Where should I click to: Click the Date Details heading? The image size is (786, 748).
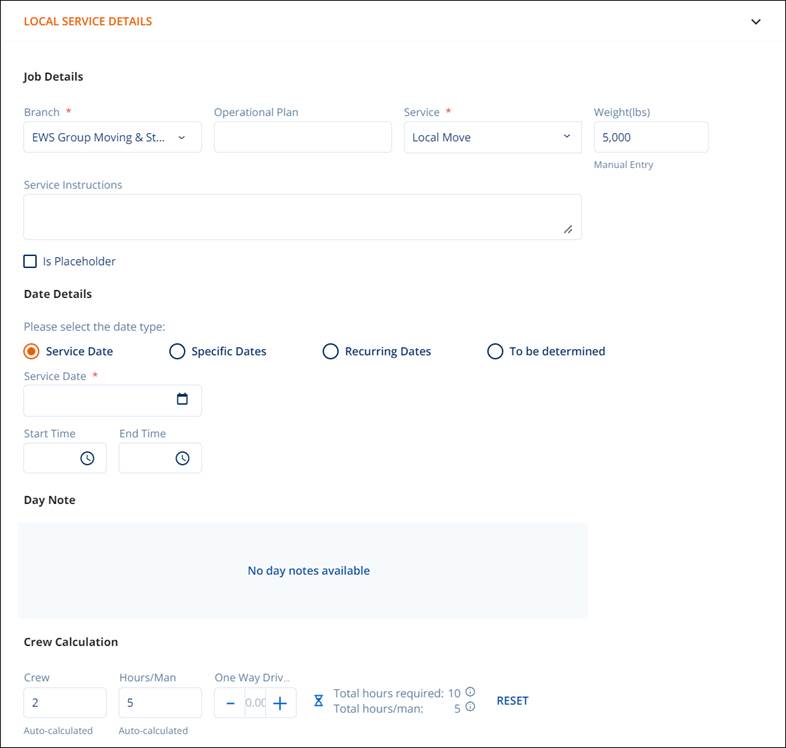[x=58, y=294]
